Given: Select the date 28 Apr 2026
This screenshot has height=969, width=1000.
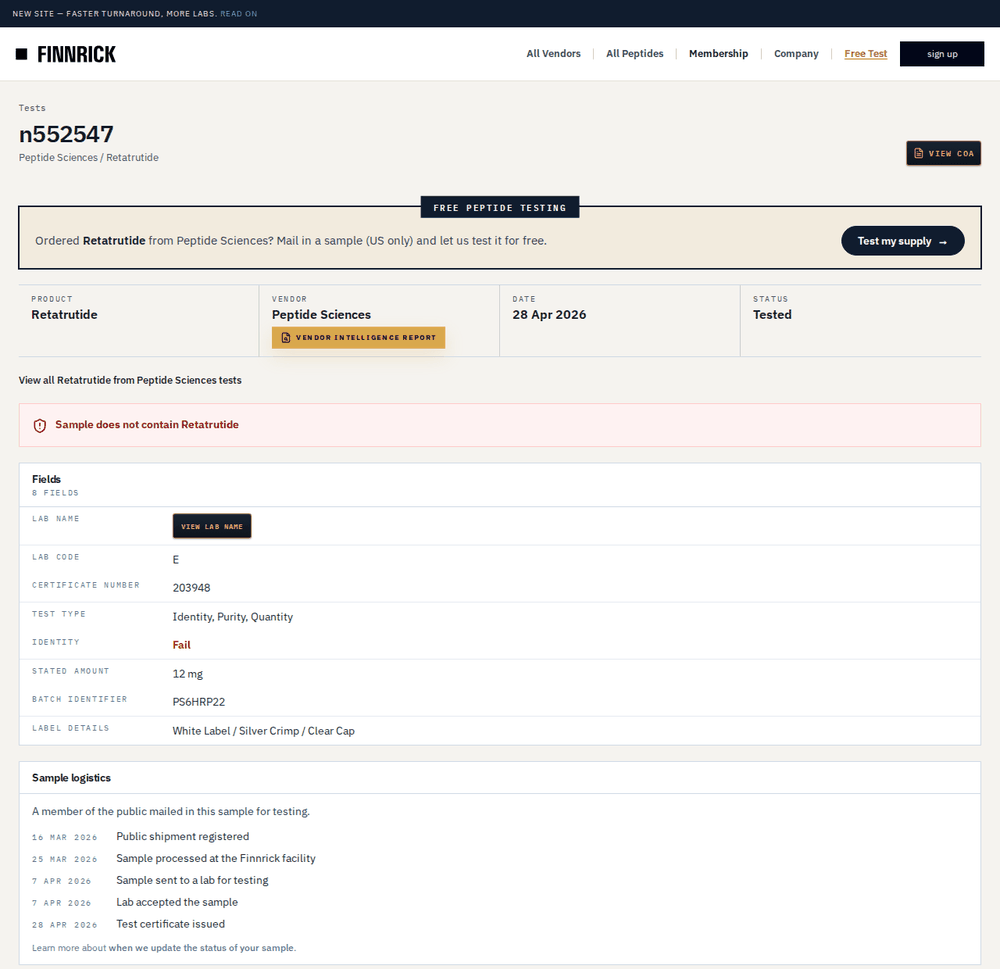Looking at the screenshot, I should [x=549, y=314].
